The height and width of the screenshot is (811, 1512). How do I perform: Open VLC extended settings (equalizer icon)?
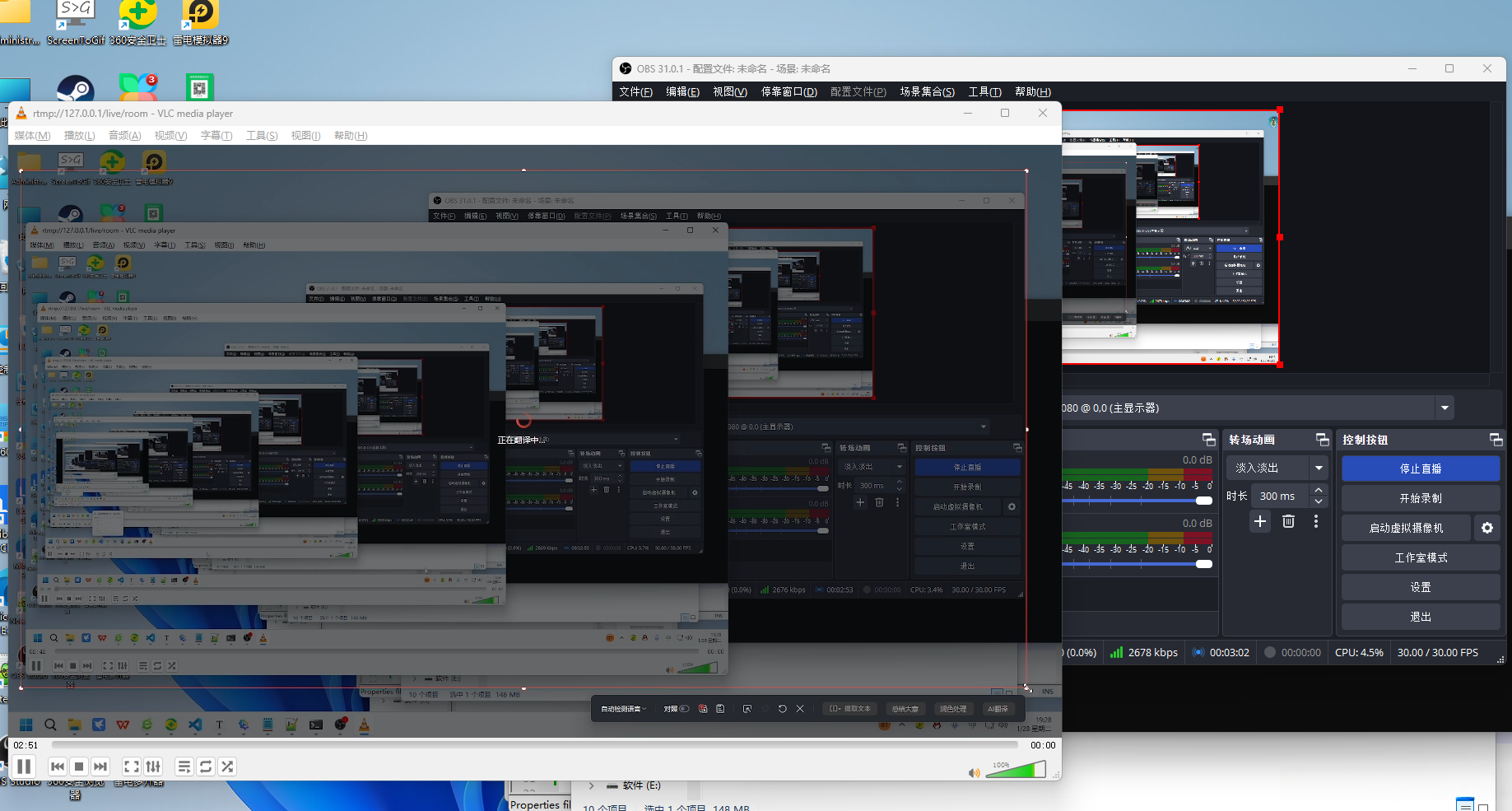pyautogui.click(x=153, y=767)
